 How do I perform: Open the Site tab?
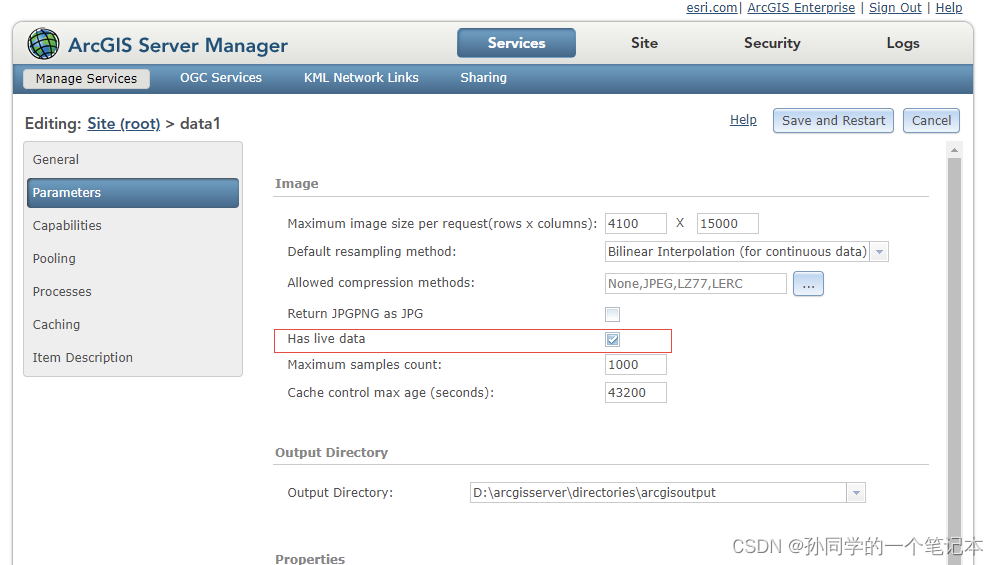click(644, 43)
